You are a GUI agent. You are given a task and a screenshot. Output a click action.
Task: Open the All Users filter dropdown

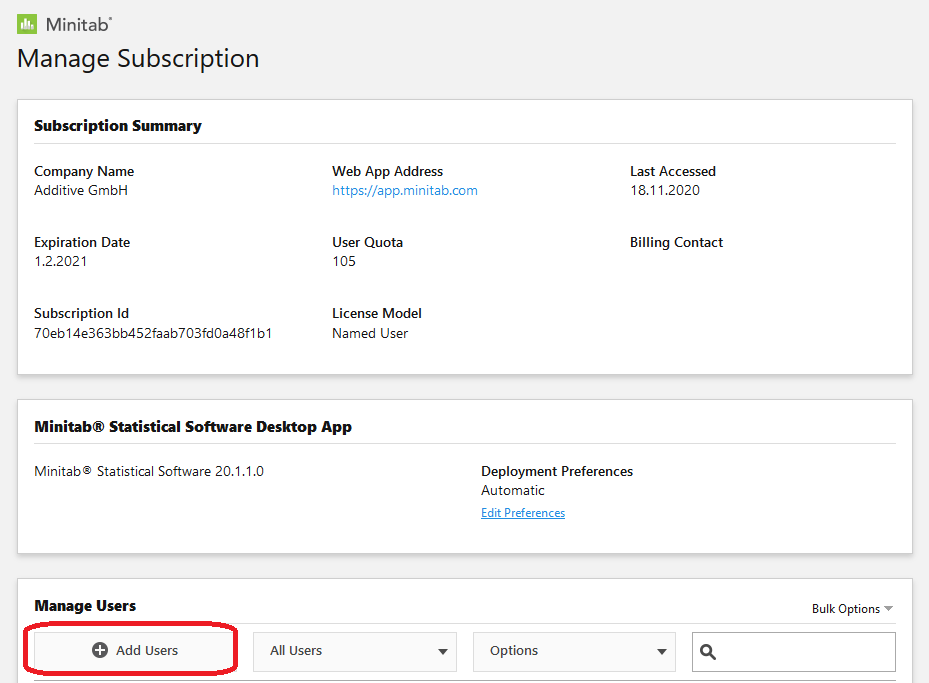tap(355, 651)
